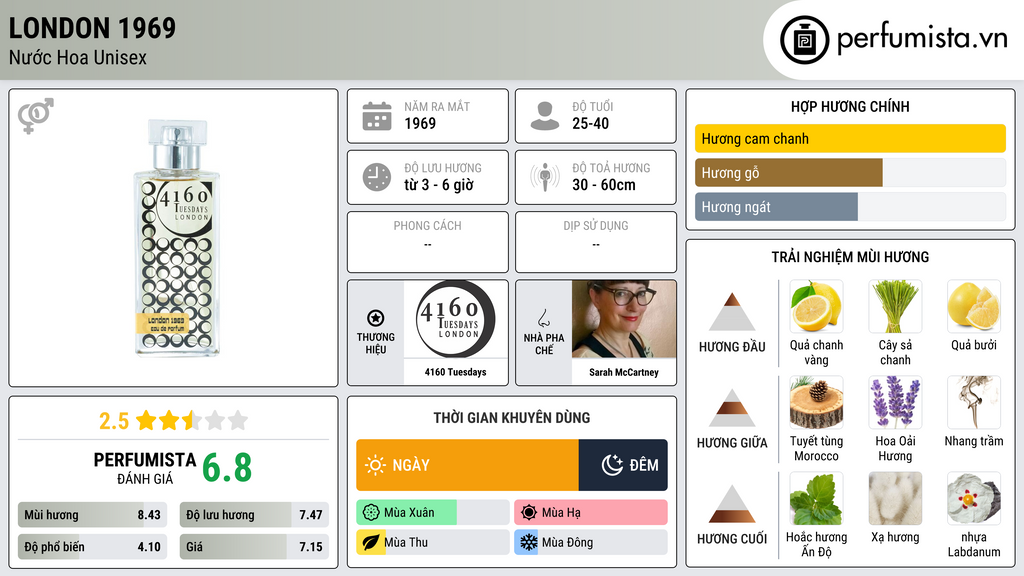Open the Quả bưởi grapefruit image

click(974, 306)
